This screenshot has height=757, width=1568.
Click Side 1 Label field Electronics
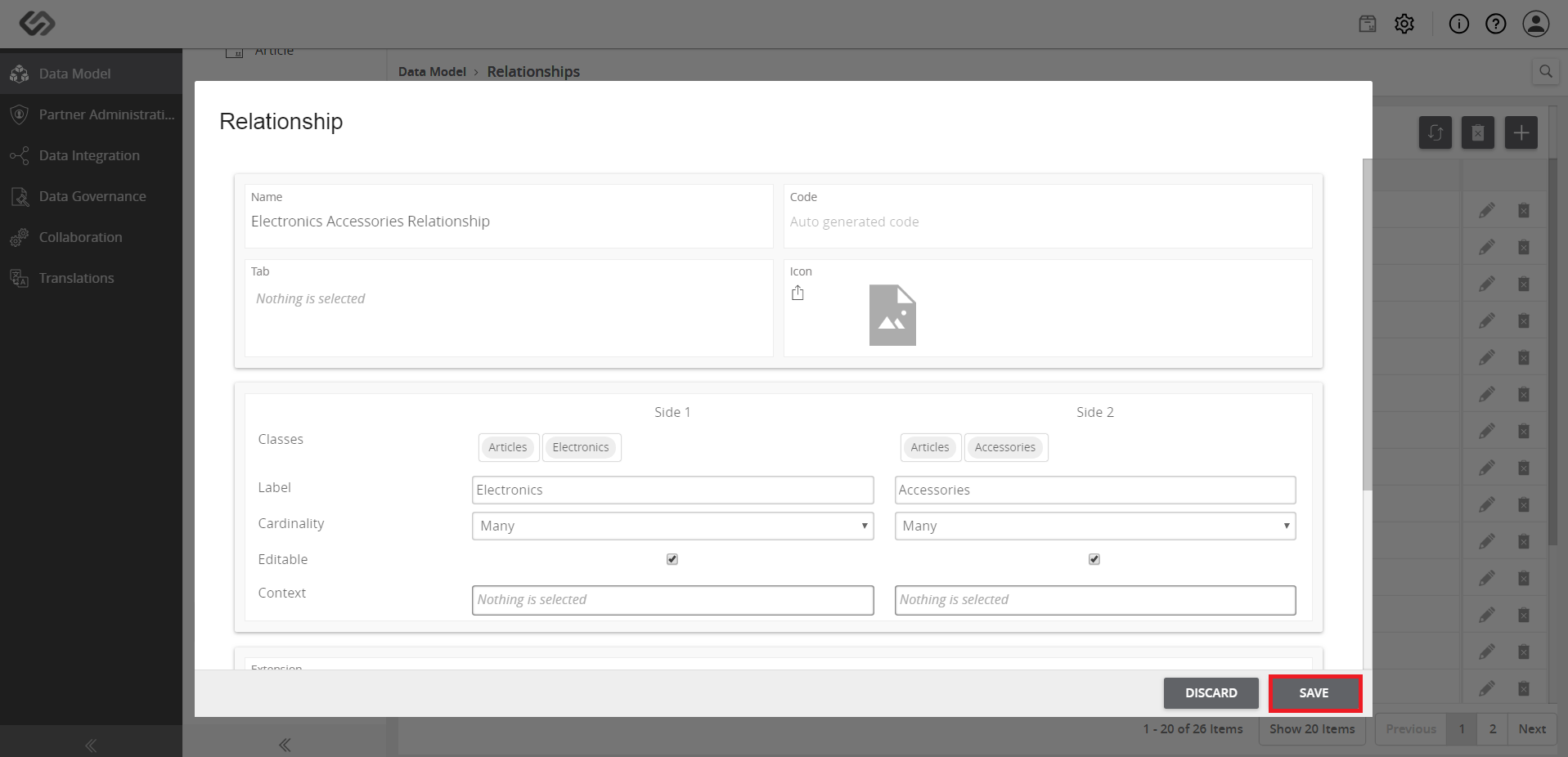pyautogui.click(x=672, y=490)
